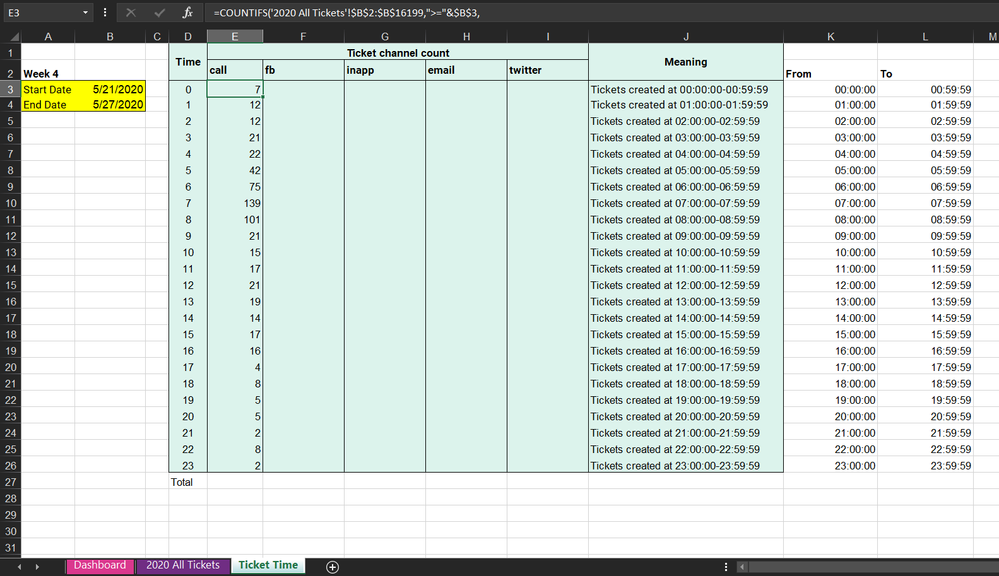Select column J header
The image size is (999, 576).
[x=686, y=37]
